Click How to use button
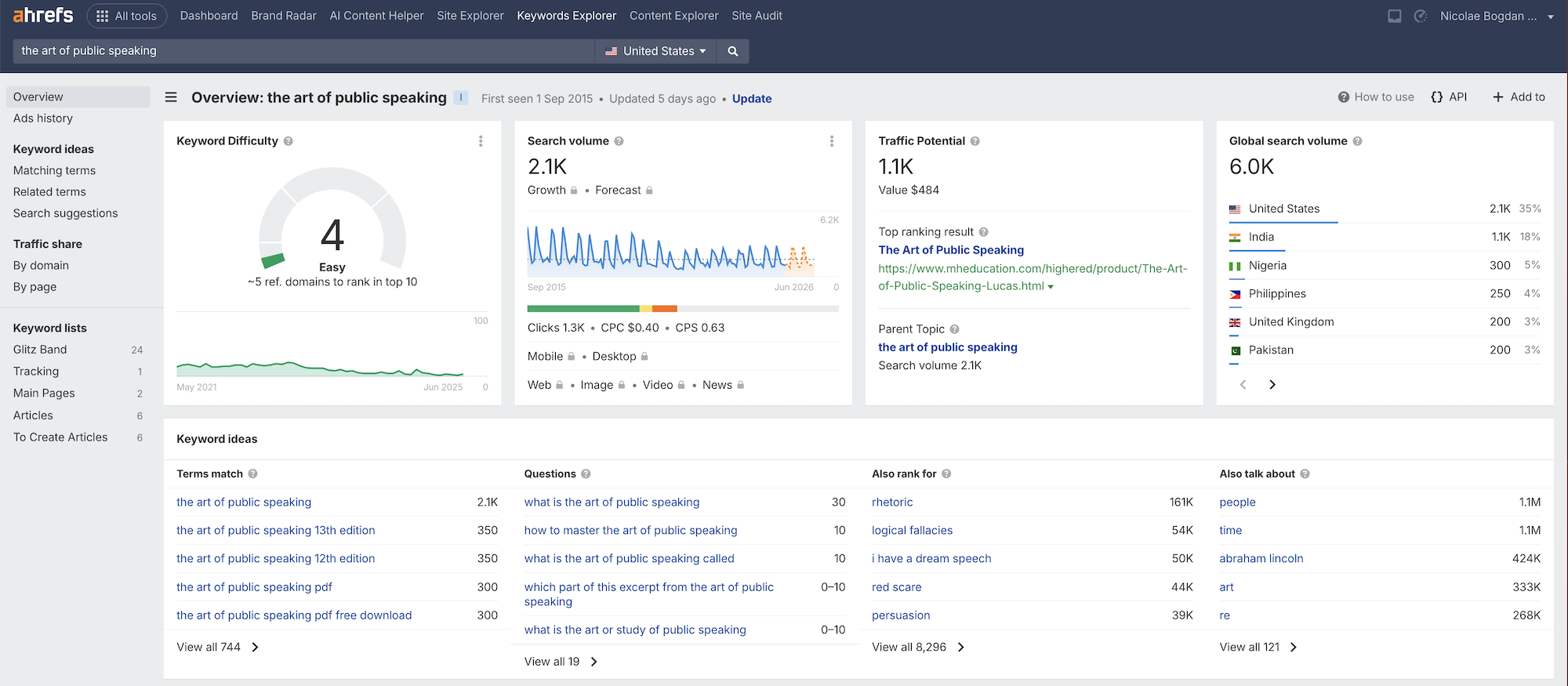This screenshot has height=686, width=1568. (1376, 97)
